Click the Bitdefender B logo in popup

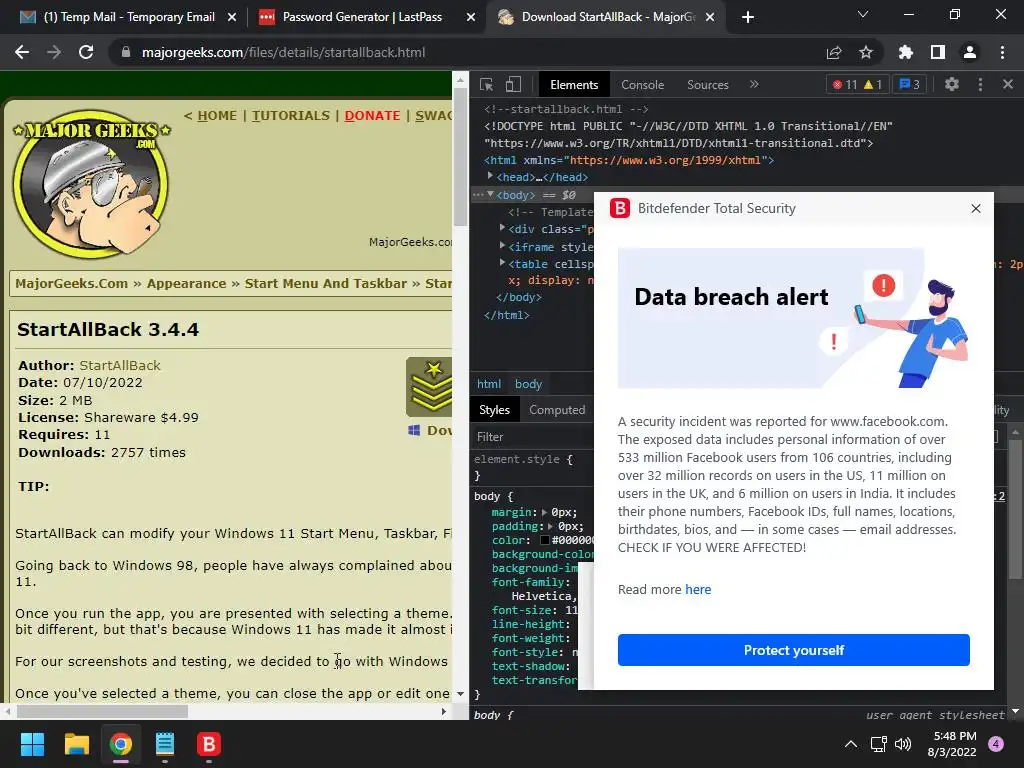point(620,208)
